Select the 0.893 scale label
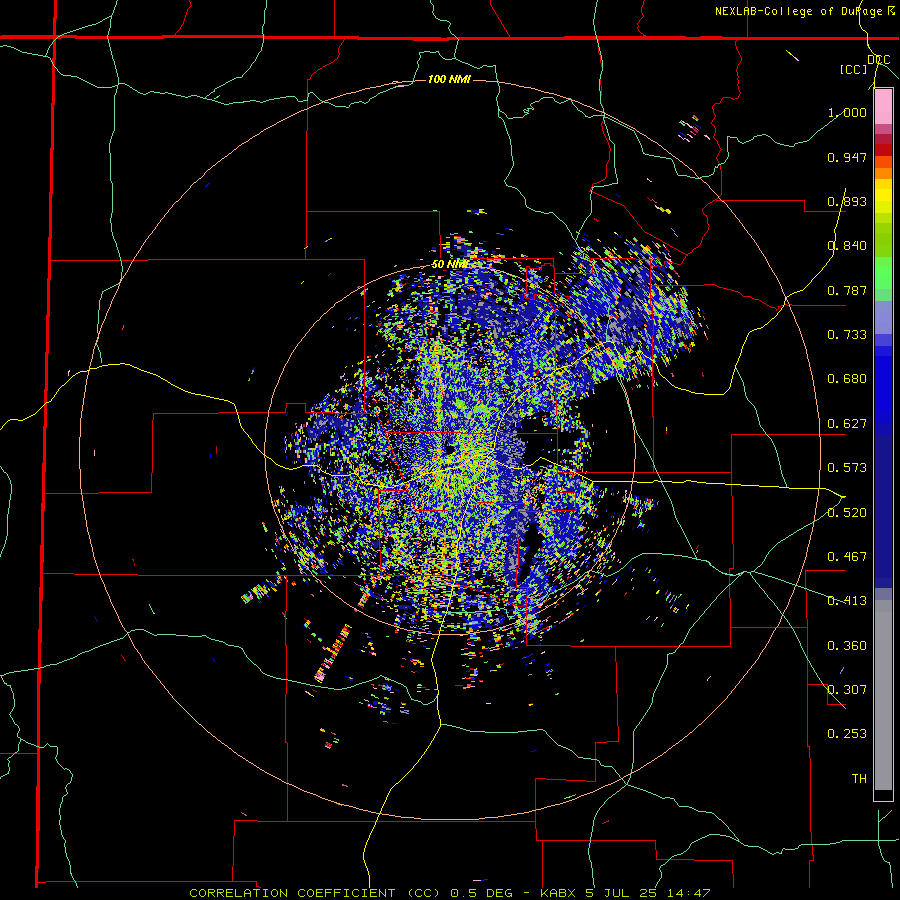Image resolution: width=900 pixels, height=900 pixels. pos(847,201)
